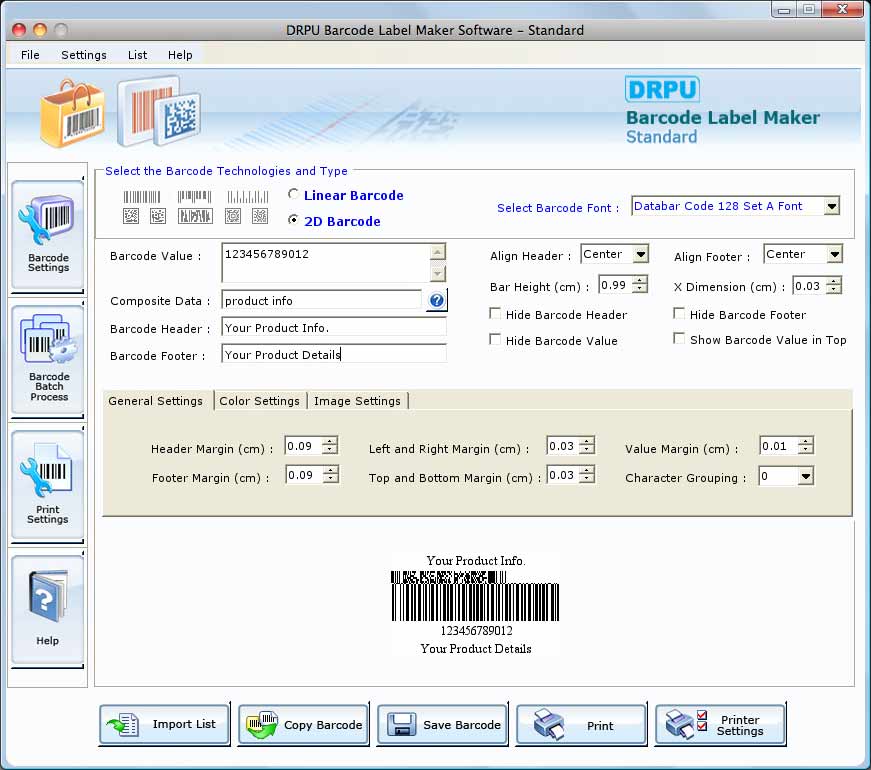Switch to Color Settings tab
The image size is (871, 770).
(259, 401)
